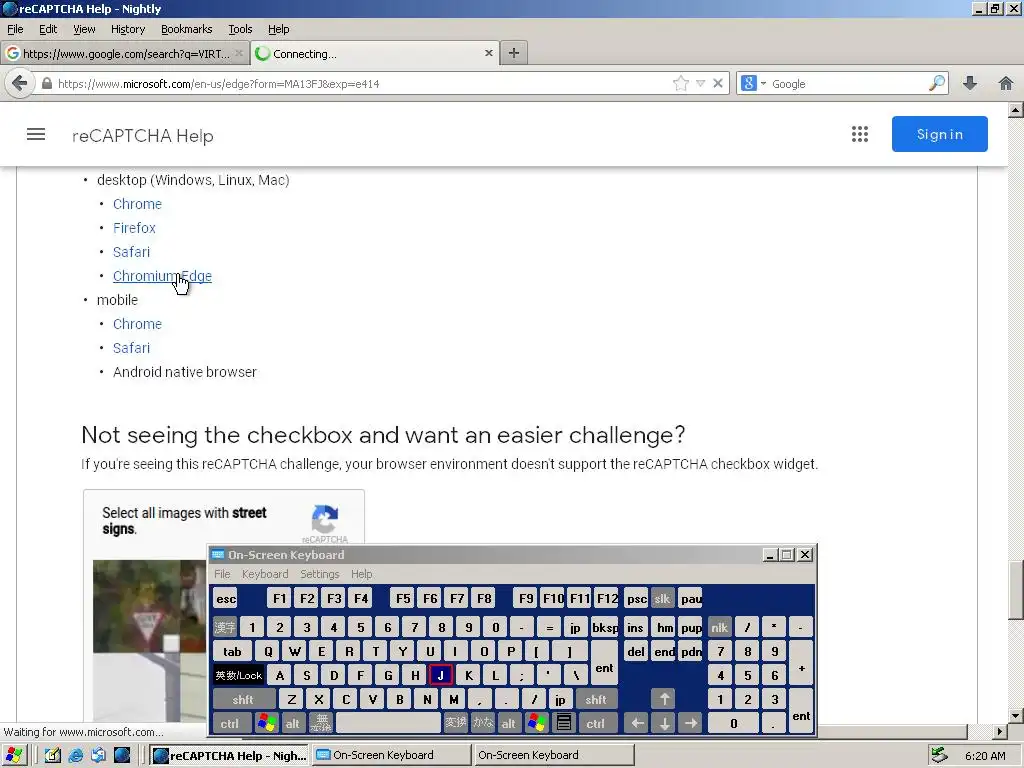This screenshot has width=1024, height=768.
Task: Open the address bar history dropdown arrow
Action: (x=700, y=84)
